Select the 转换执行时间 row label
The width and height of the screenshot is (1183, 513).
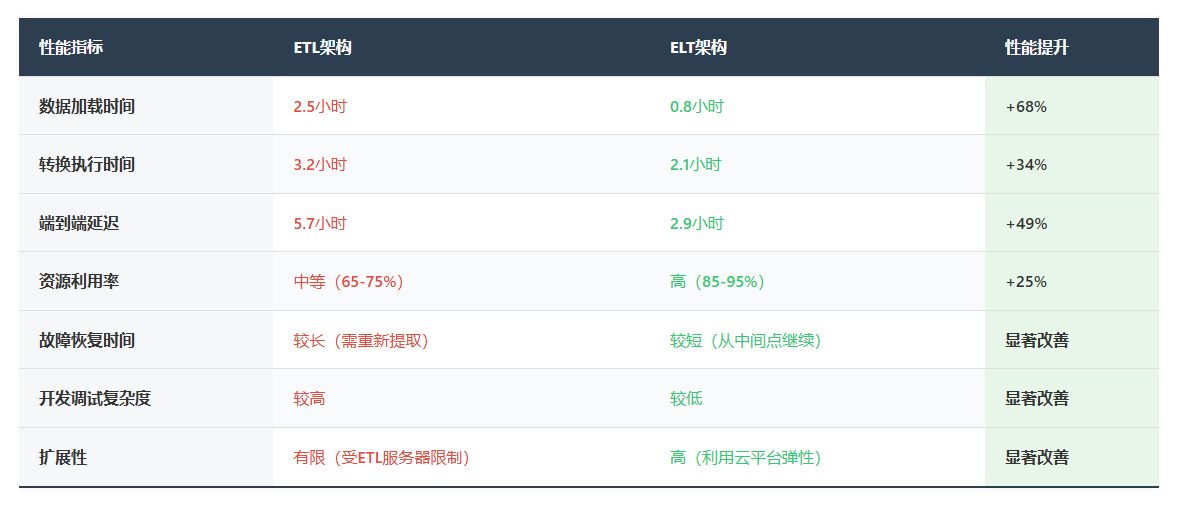[x=87, y=164]
